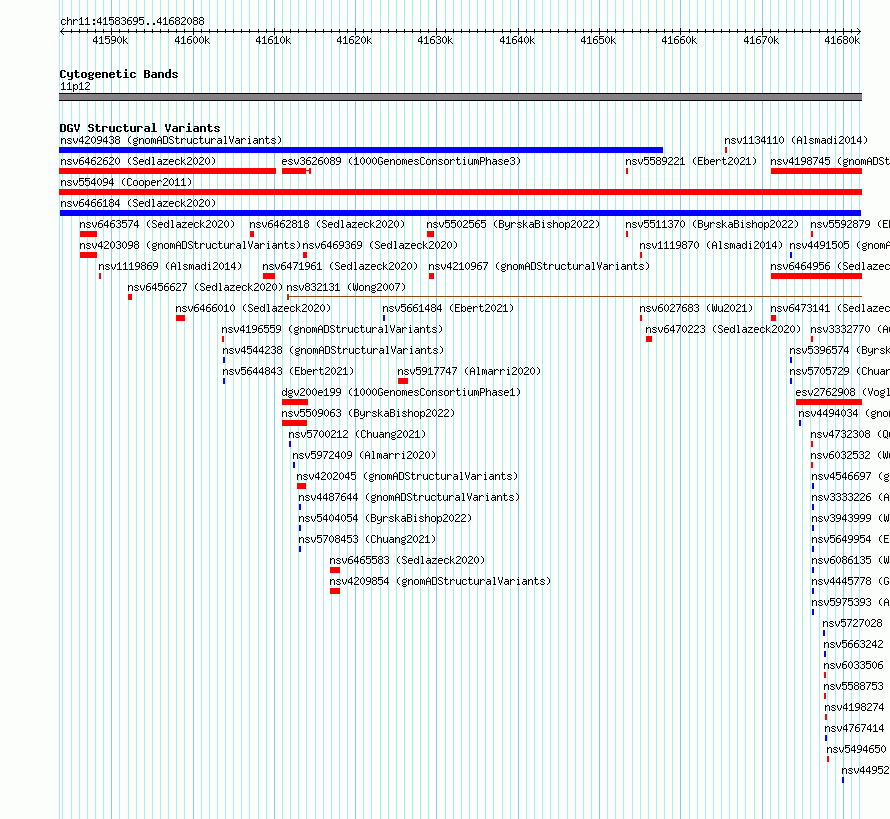The width and height of the screenshot is (890, 819).
Task: Click nsv5511370 (ByrskaBishop2022) label
Action: 712,224
